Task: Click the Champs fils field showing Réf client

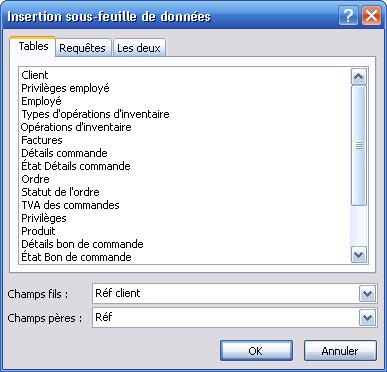Action: [226, 294]
